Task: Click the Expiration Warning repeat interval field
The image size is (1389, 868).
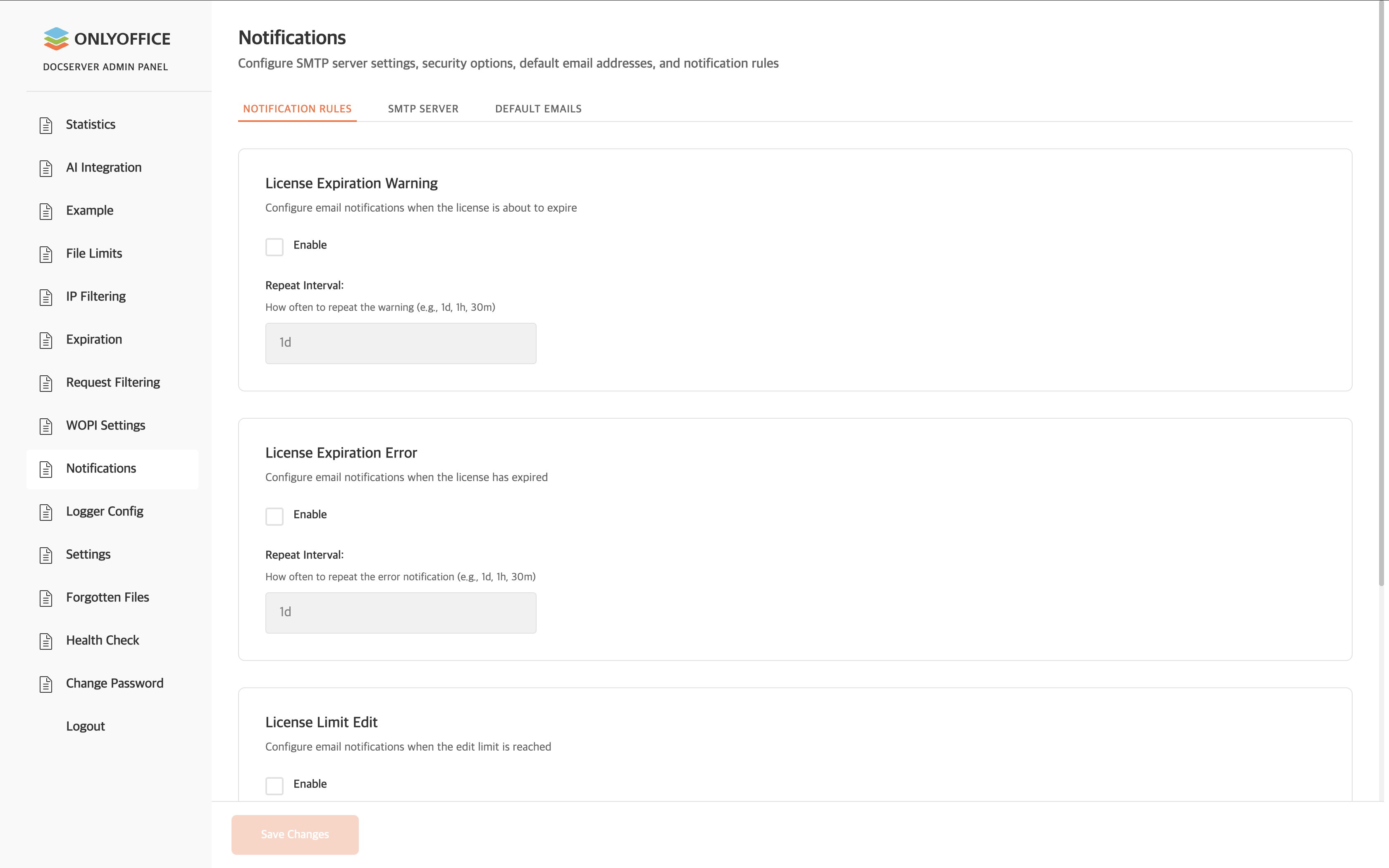Action: (x=401, y=343)
